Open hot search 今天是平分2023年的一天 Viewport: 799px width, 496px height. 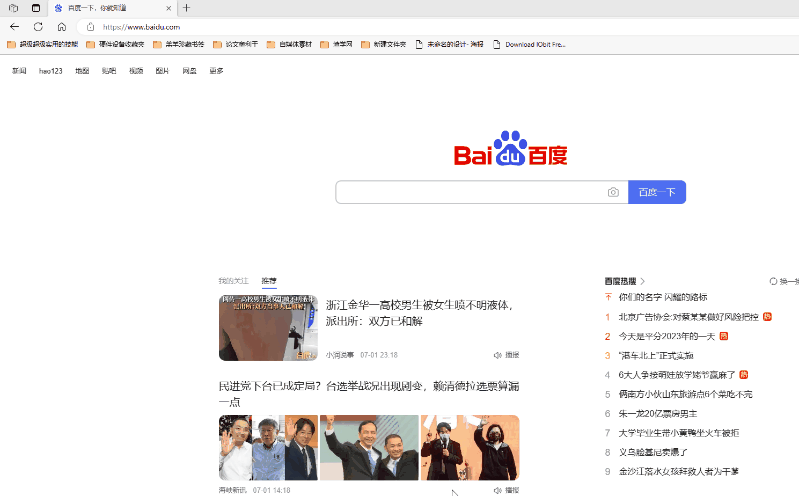[x=667, y=336]
